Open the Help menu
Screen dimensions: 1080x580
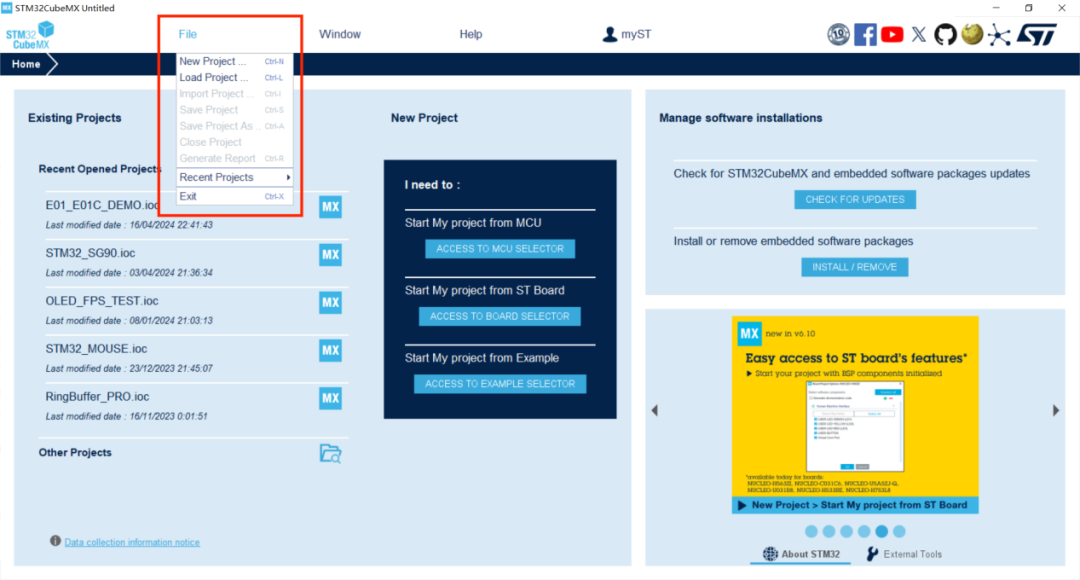[x=470, y=34]
